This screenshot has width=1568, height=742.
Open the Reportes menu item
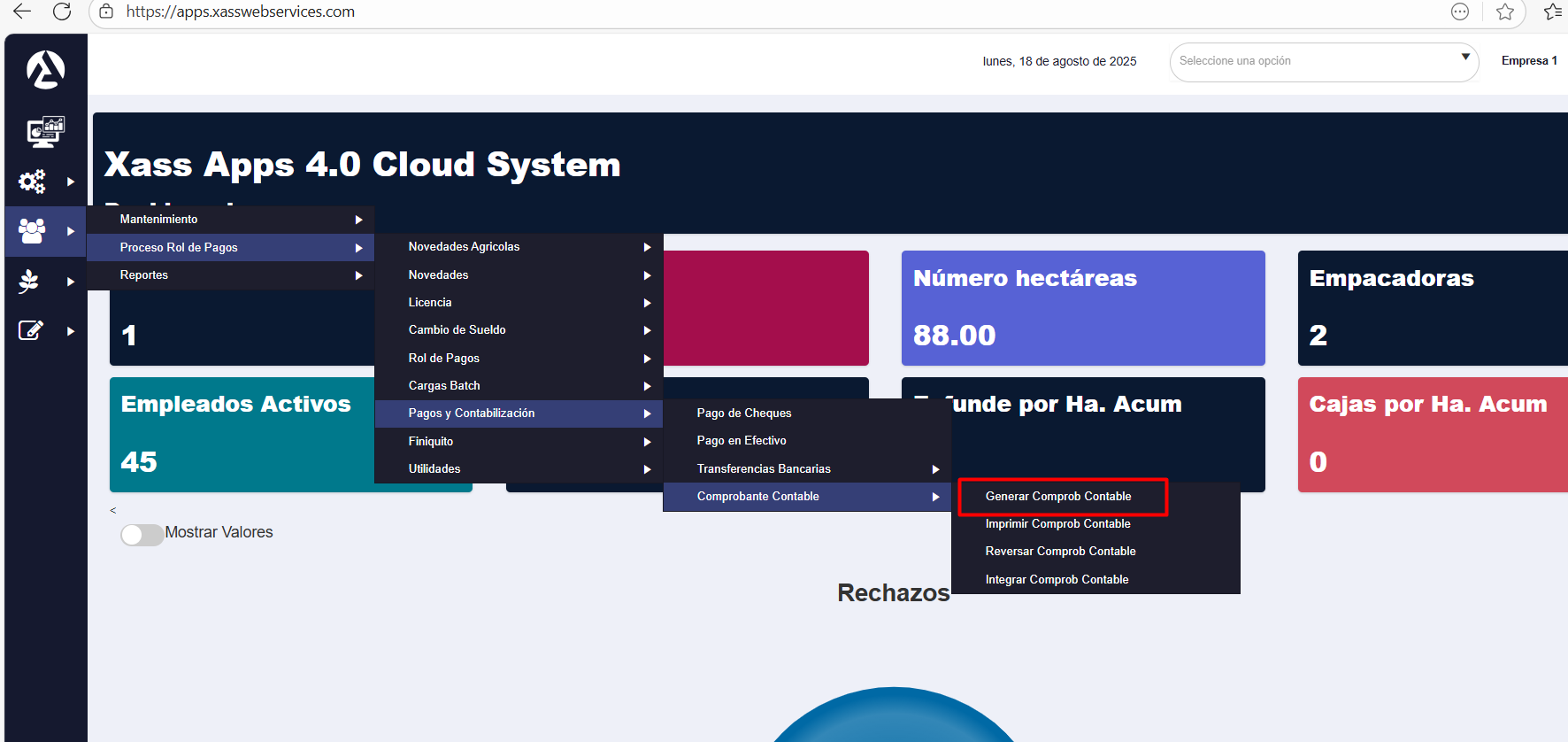[x=231, y=275]
